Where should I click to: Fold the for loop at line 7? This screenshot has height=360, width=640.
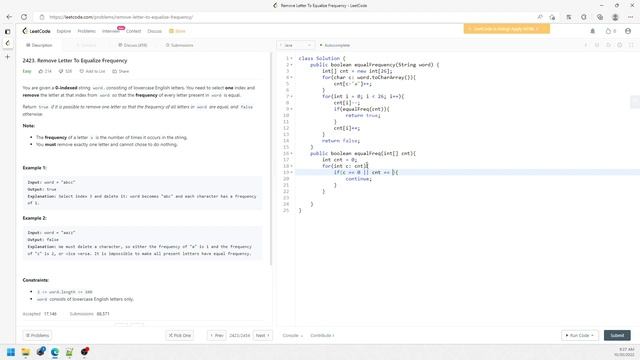pos(291,97)
